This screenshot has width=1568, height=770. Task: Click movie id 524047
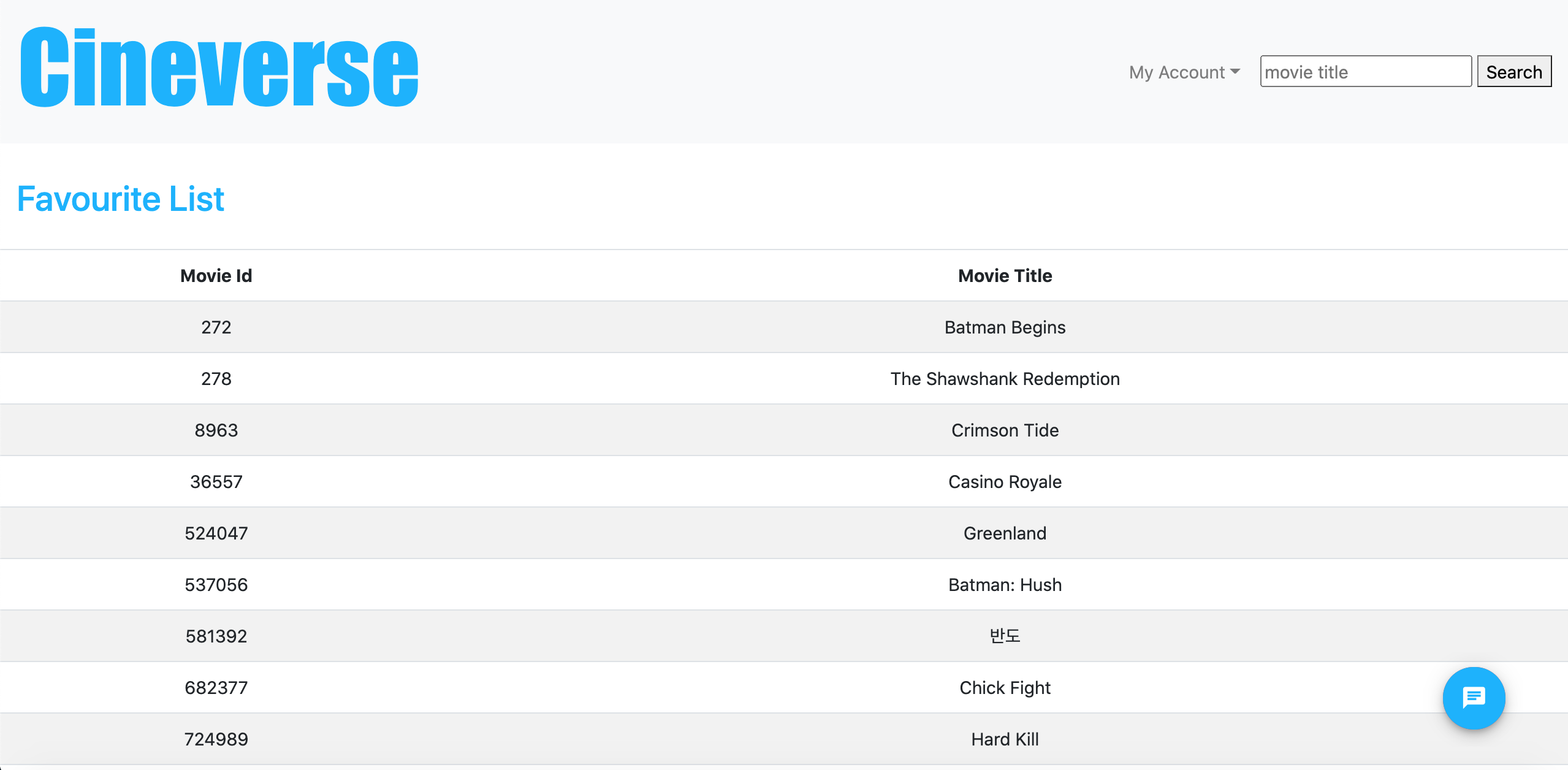pos(216,533)
